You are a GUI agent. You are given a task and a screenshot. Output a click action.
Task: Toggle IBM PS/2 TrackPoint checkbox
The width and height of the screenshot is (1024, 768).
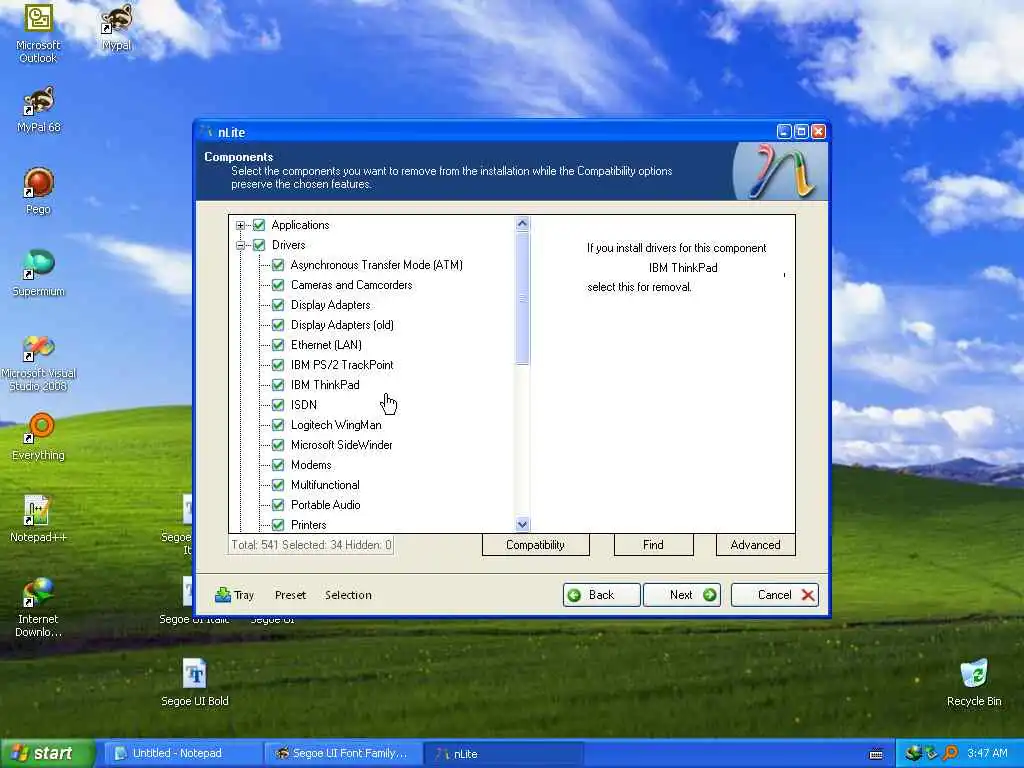[x=278, y=365]
